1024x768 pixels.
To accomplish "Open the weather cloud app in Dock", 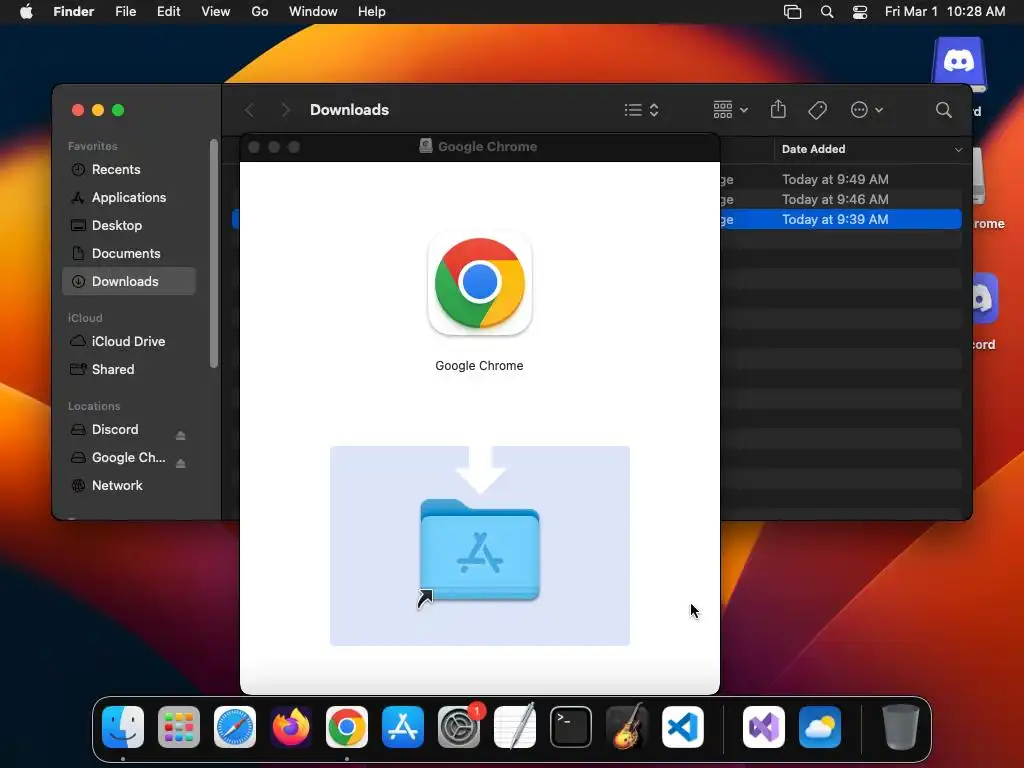I will point(820,727).
